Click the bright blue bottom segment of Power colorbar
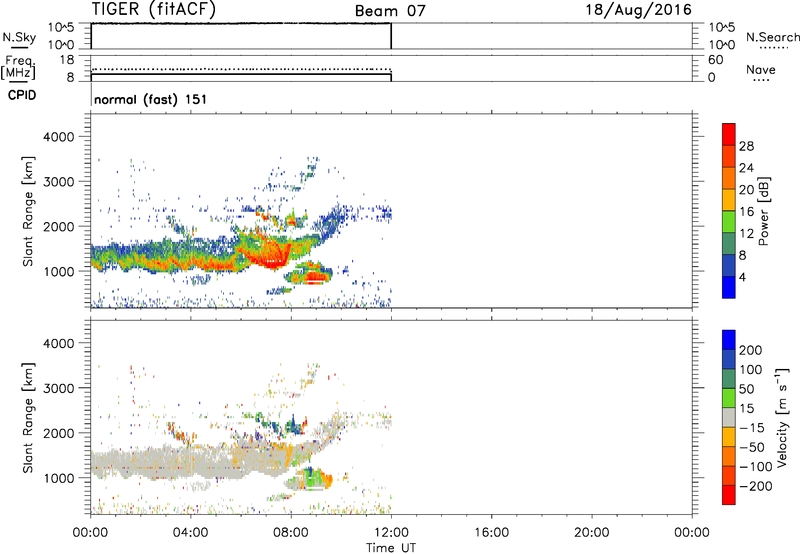800x554 pixels. [x=729, y=287]
